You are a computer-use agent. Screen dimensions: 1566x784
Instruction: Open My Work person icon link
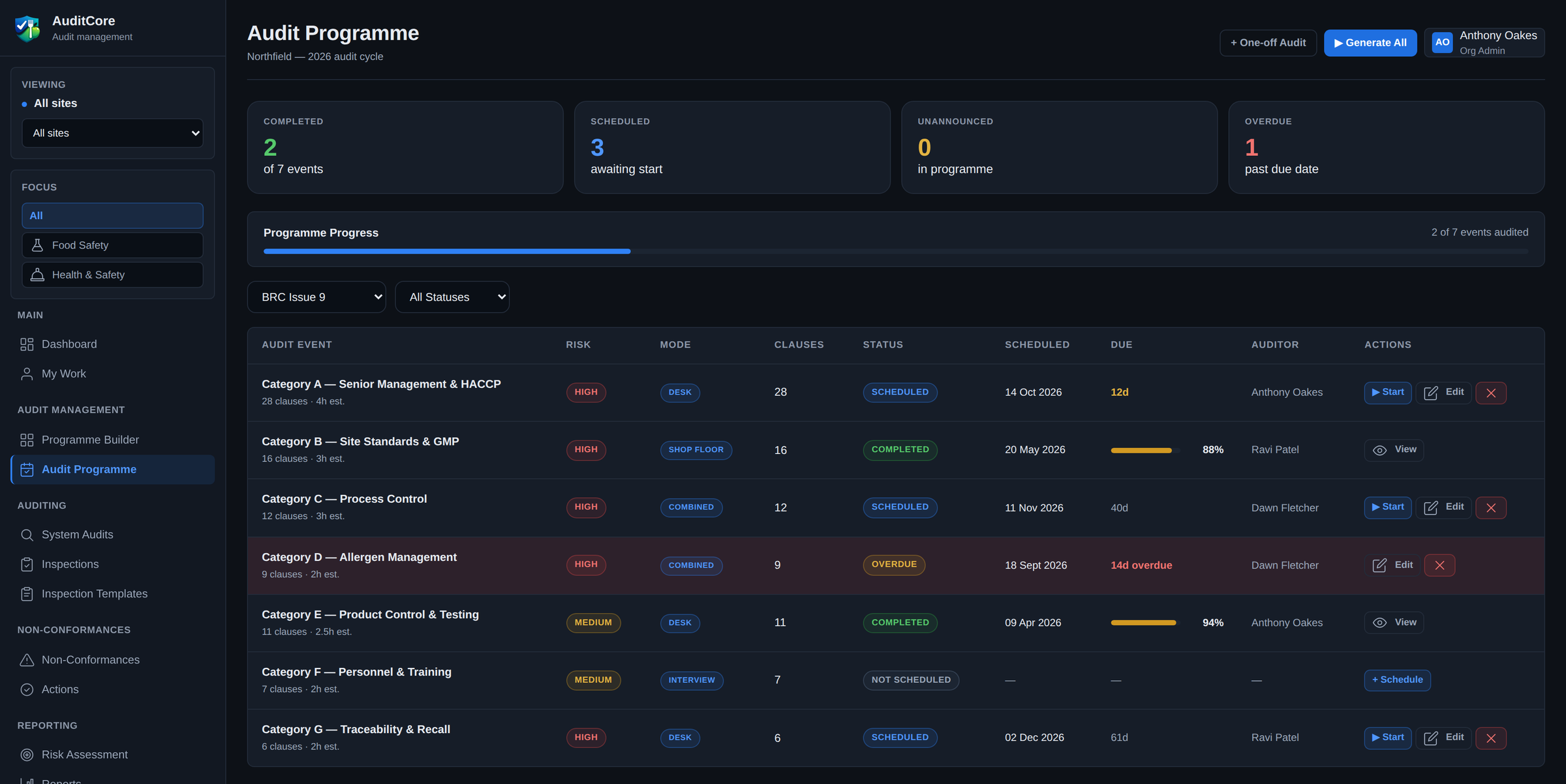pos(112,374)
